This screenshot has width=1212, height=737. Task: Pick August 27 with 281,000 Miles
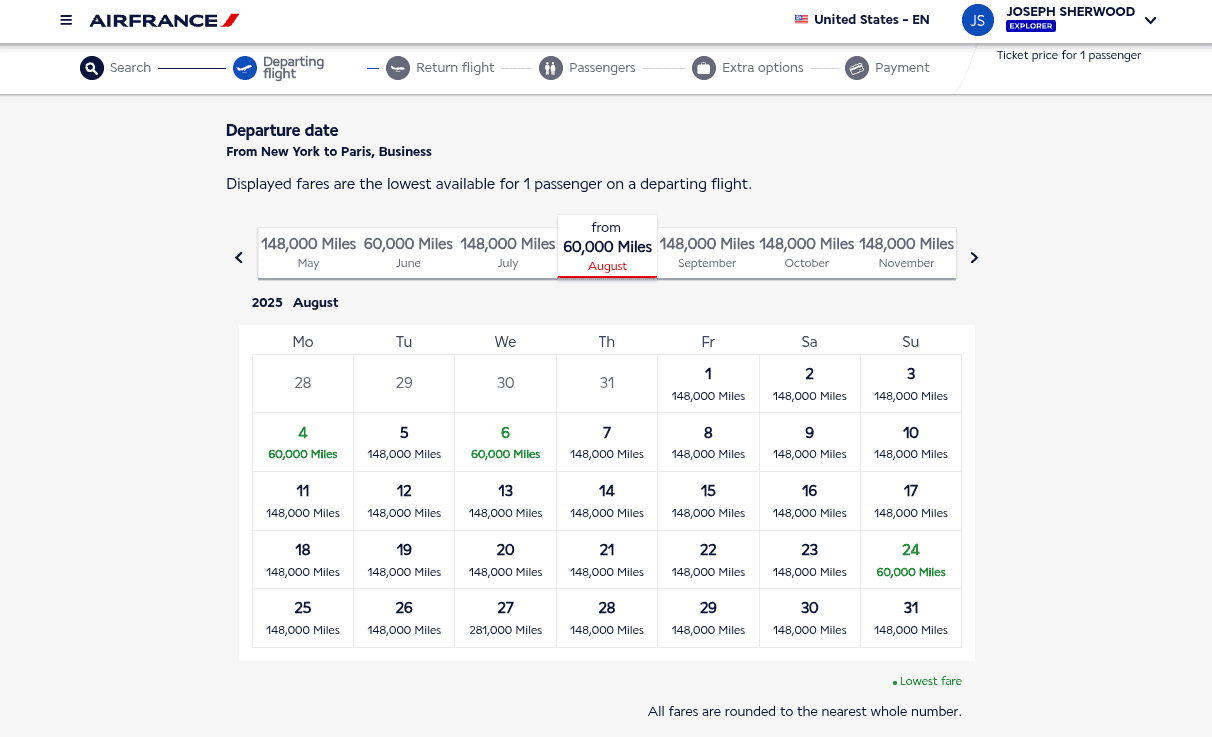click(x=505, y=617)
